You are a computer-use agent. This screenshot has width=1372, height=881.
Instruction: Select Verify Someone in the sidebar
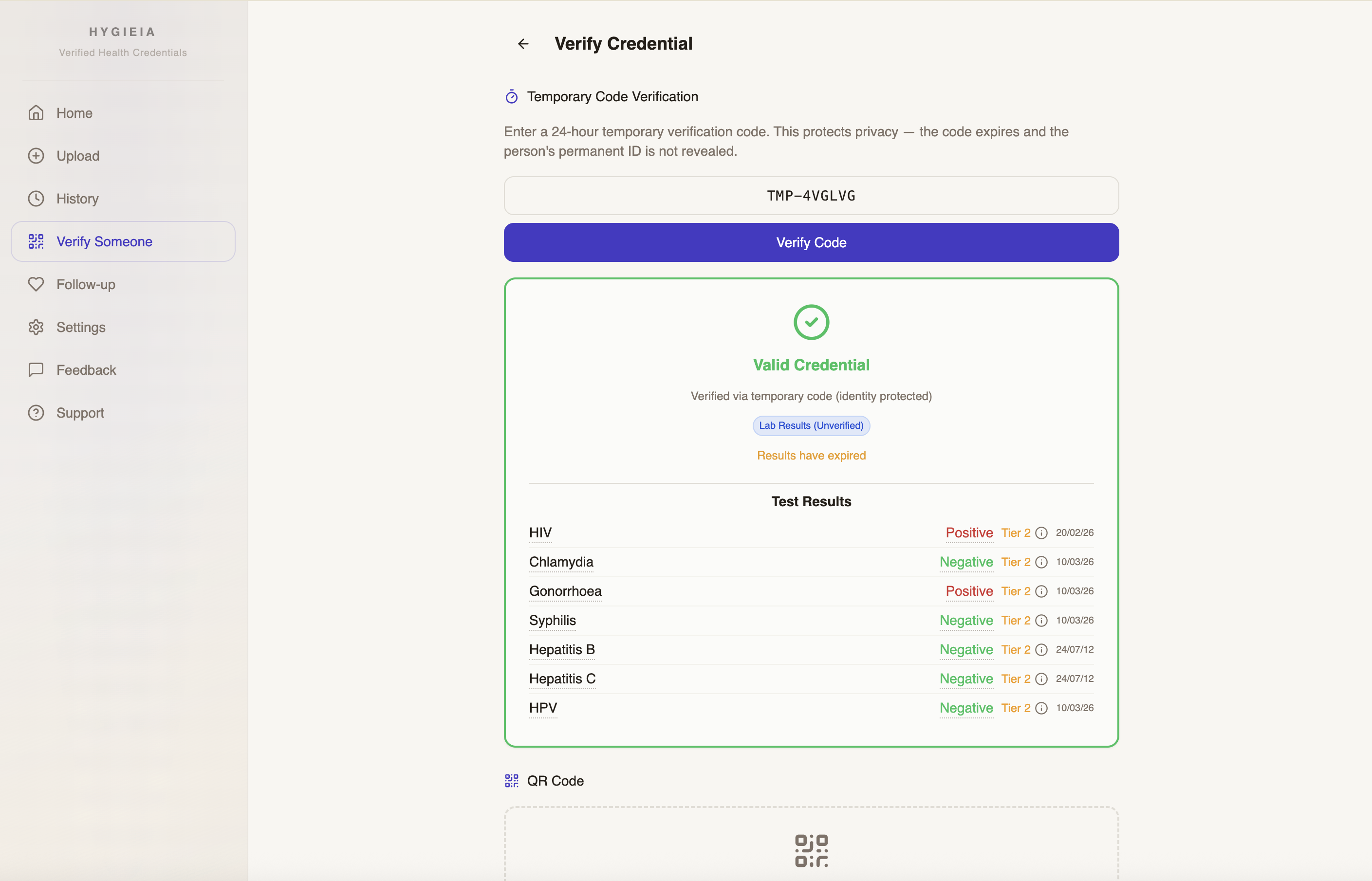104,241
